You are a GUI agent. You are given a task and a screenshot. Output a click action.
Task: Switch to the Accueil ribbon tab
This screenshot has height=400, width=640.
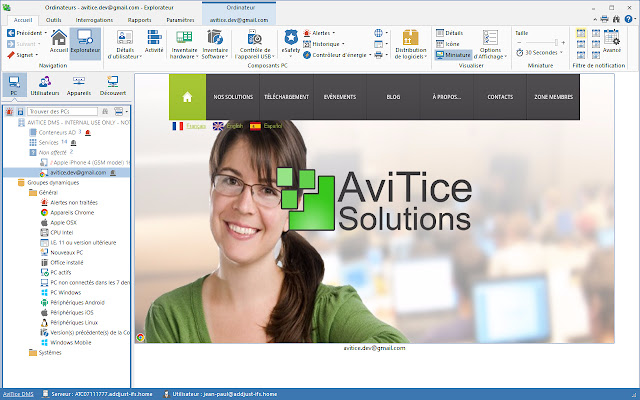click(23, 20)
